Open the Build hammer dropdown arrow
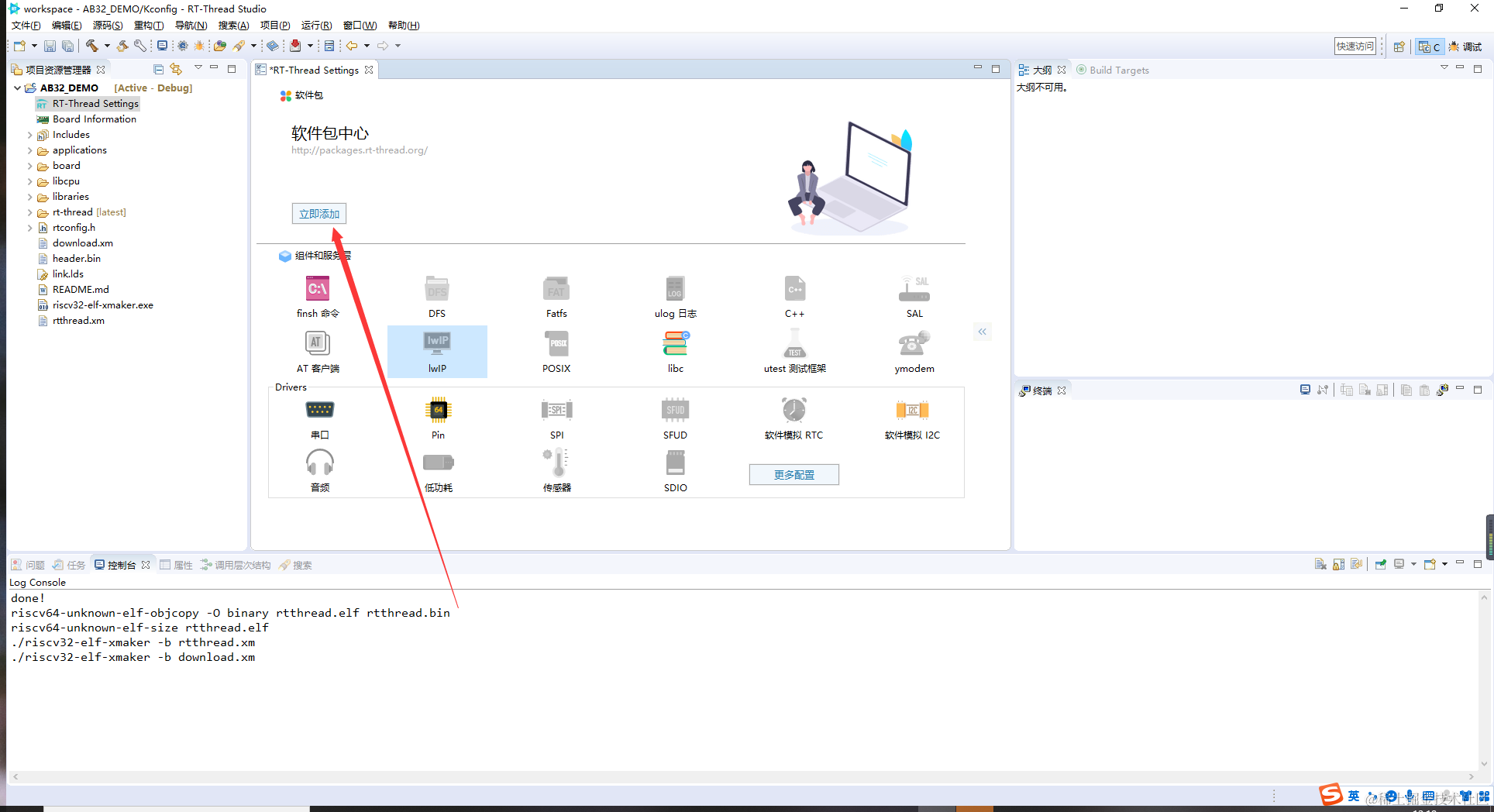Image resolution: width=1494 pixels, height=812 pixels. click(107, 46)
